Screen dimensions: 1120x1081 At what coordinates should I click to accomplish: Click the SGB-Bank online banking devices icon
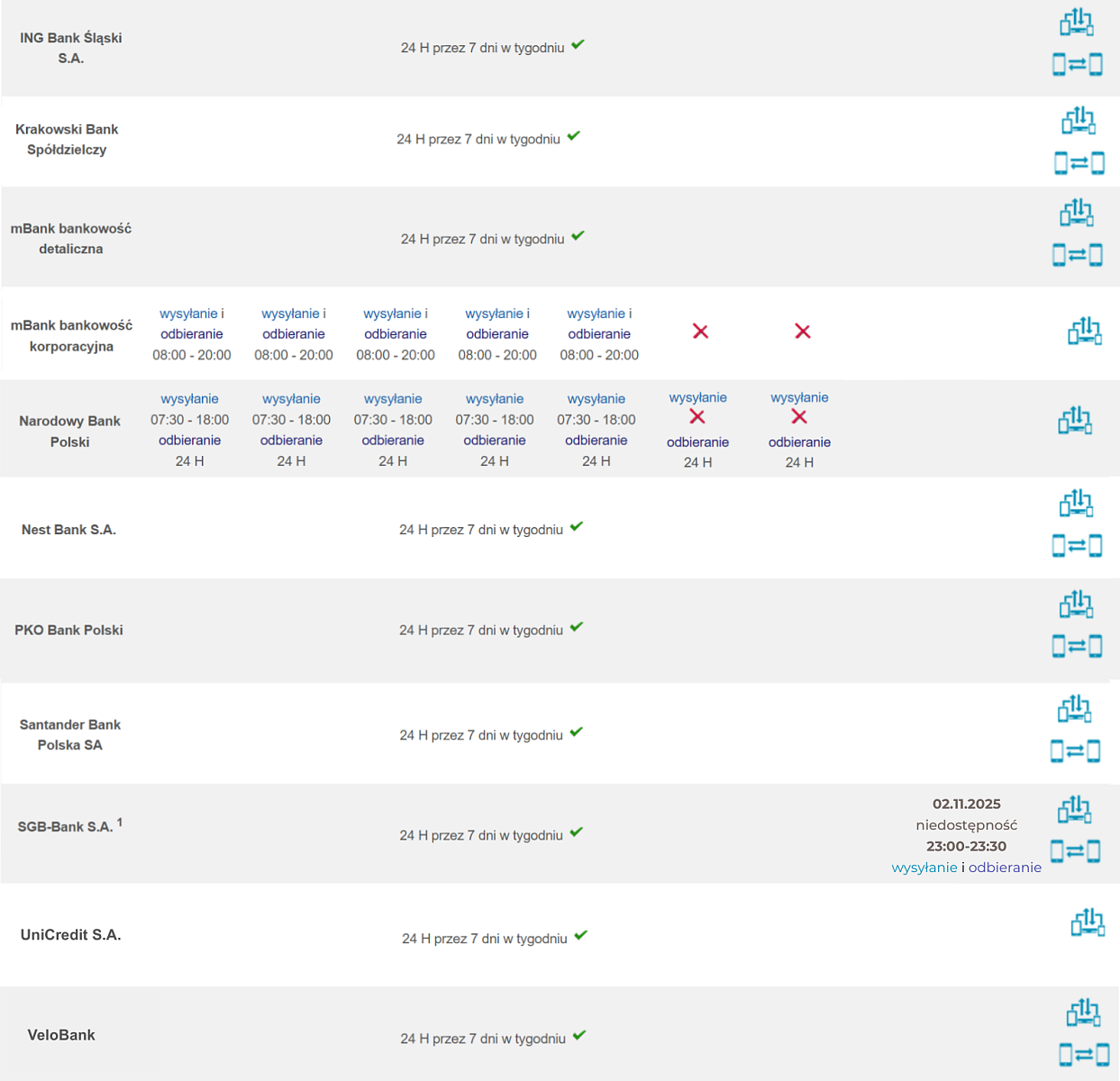[1074, 810]
